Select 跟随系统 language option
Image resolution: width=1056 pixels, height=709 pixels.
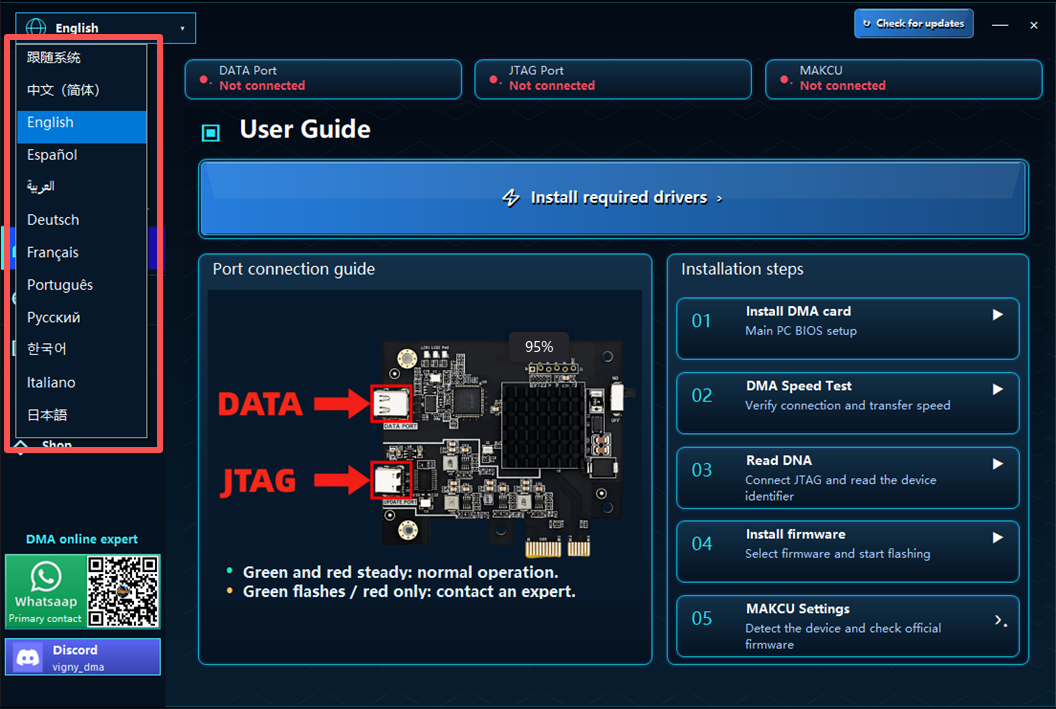pos(81,58)
